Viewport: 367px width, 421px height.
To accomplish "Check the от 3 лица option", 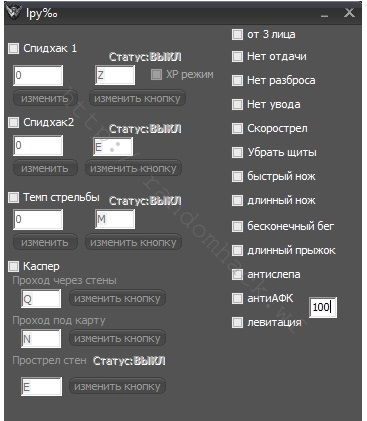I will pos(237,34).
